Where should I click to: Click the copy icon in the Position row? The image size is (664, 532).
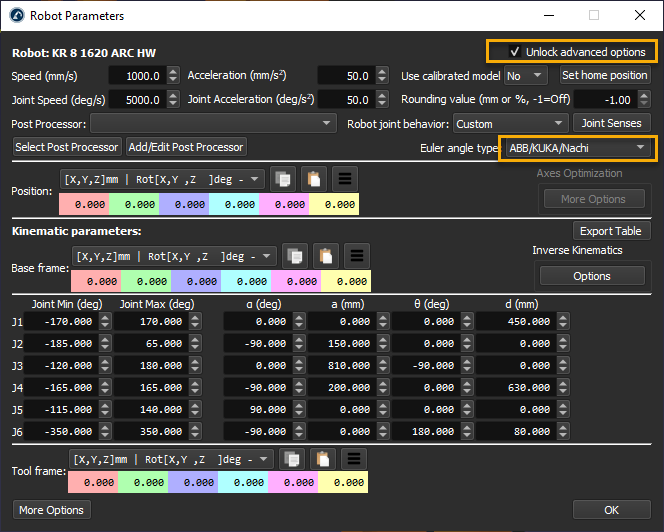pyautogui.click(x=285, y=179)
